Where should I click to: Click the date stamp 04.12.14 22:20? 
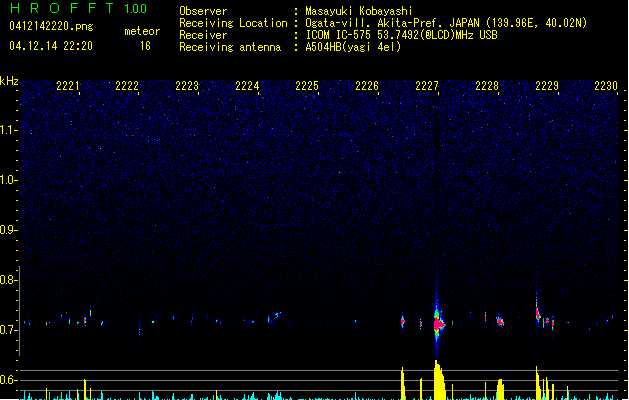tap(51, 46)
